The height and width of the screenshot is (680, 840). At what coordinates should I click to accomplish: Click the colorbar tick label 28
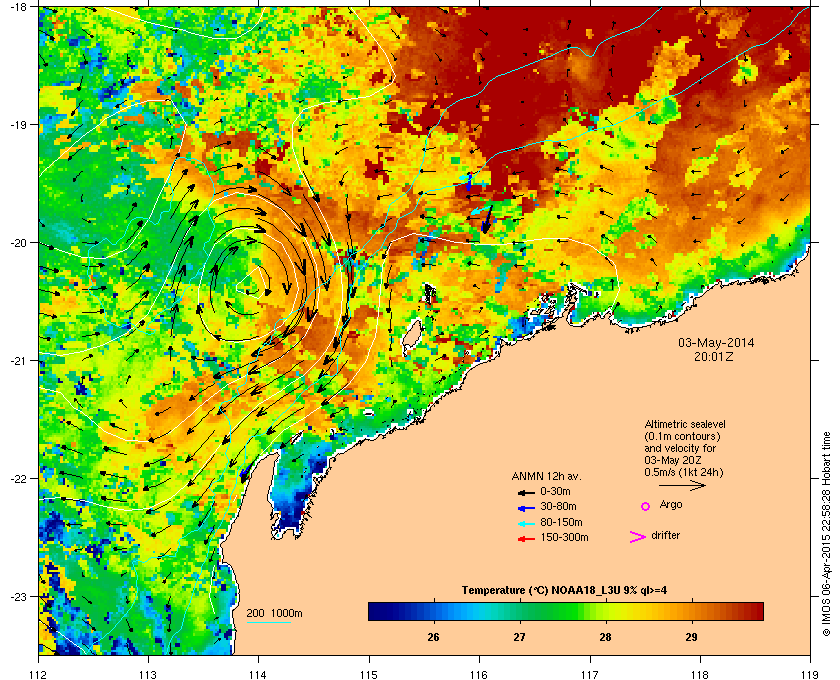pos(605,637)
